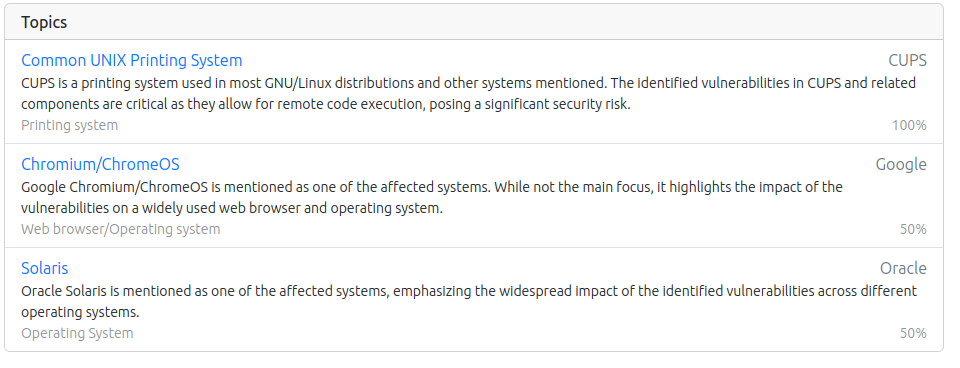Viewport: 960px width, 368px height.
Task: Click the phrase 'posing a significant security risk'
Action: click(x=530, y=105)
